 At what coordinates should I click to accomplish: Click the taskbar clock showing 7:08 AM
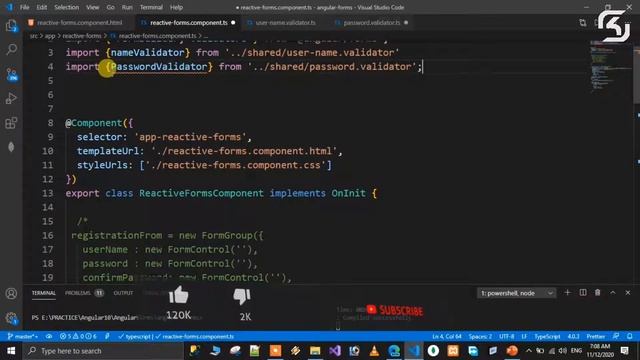(x=600, y=351)
